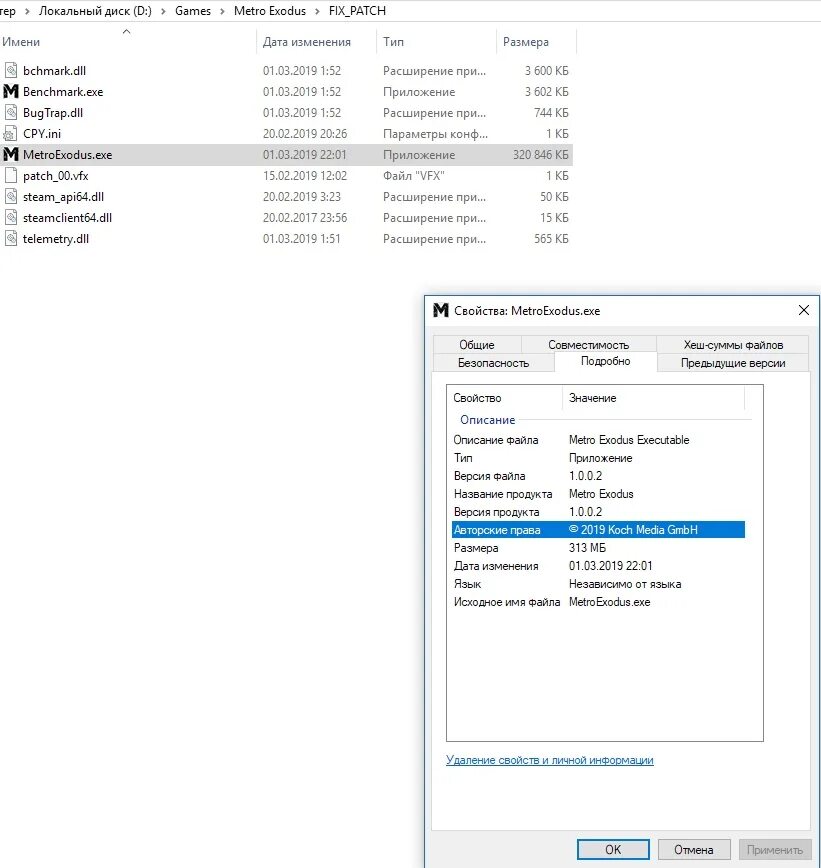Select the BugTrap.dll file name
This screenshot has height=868, width=821.
pos(53,112)
